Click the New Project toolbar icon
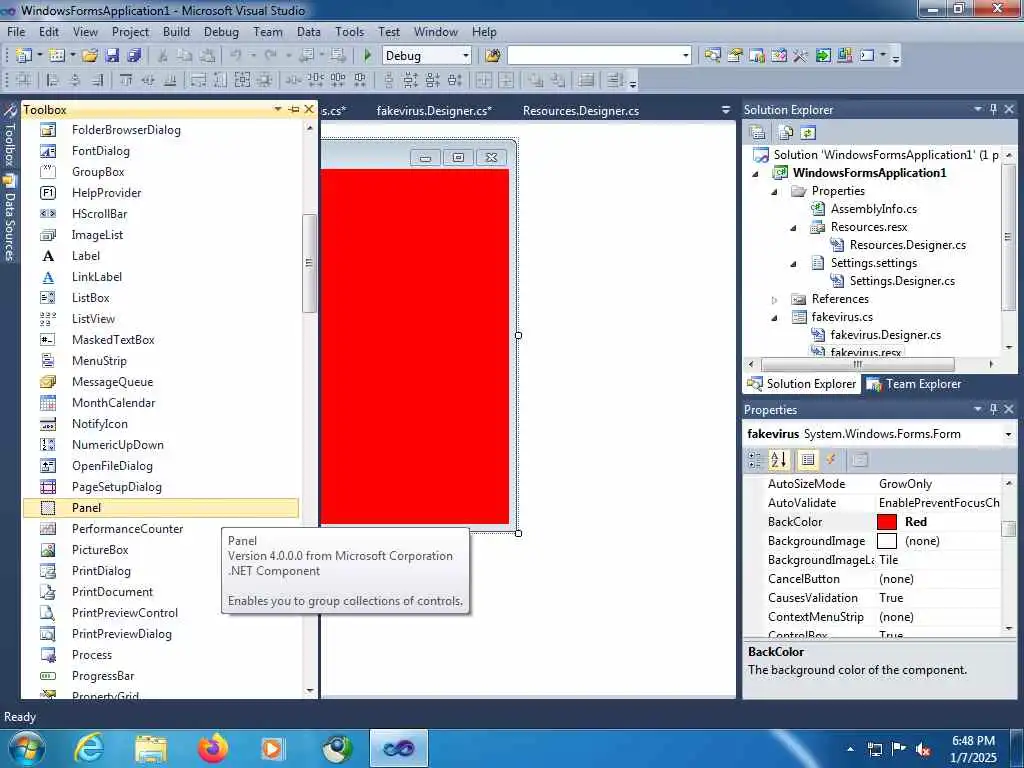The image size is (1024, 768). pos(24,56)
